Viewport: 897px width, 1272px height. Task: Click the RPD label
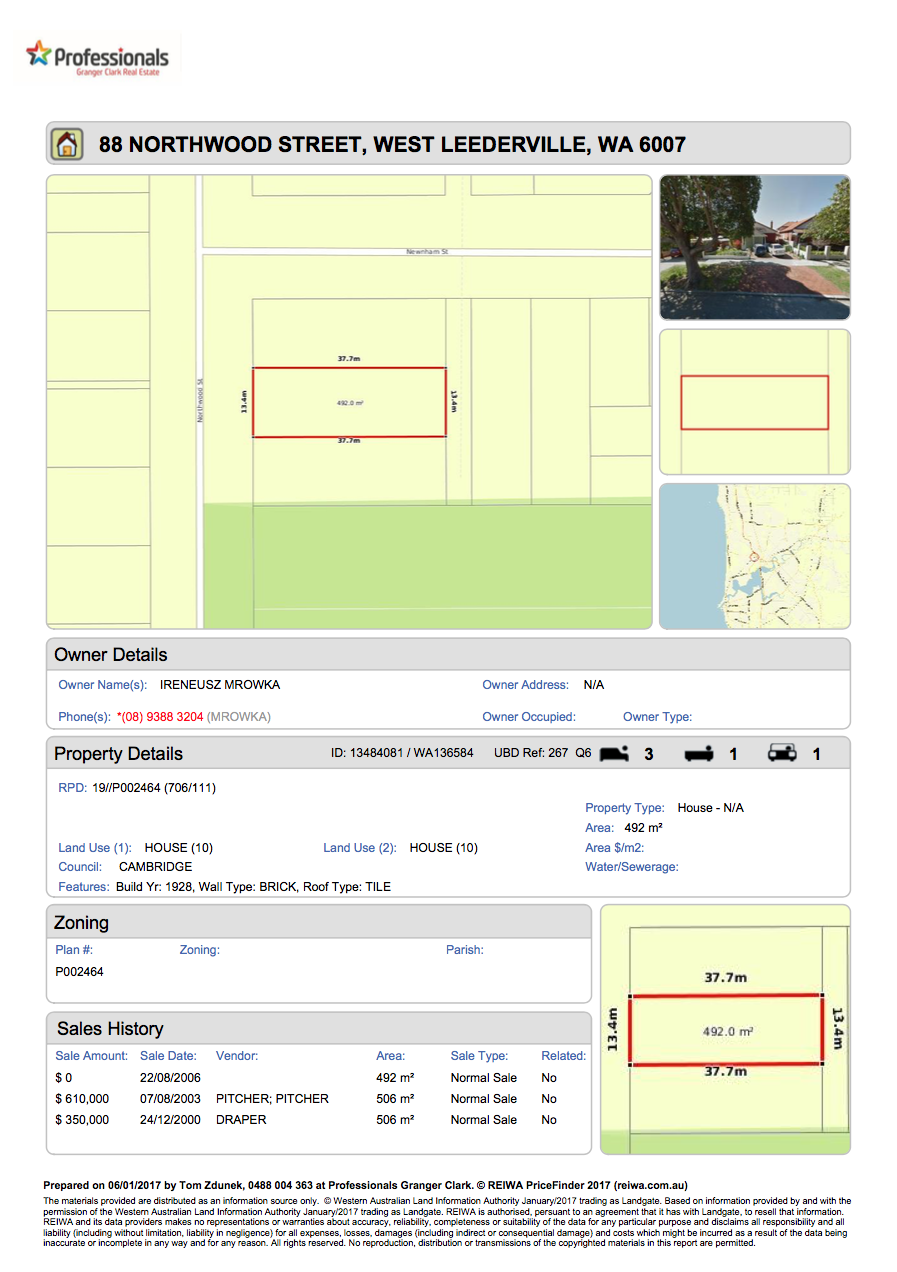tap(72, 788)
